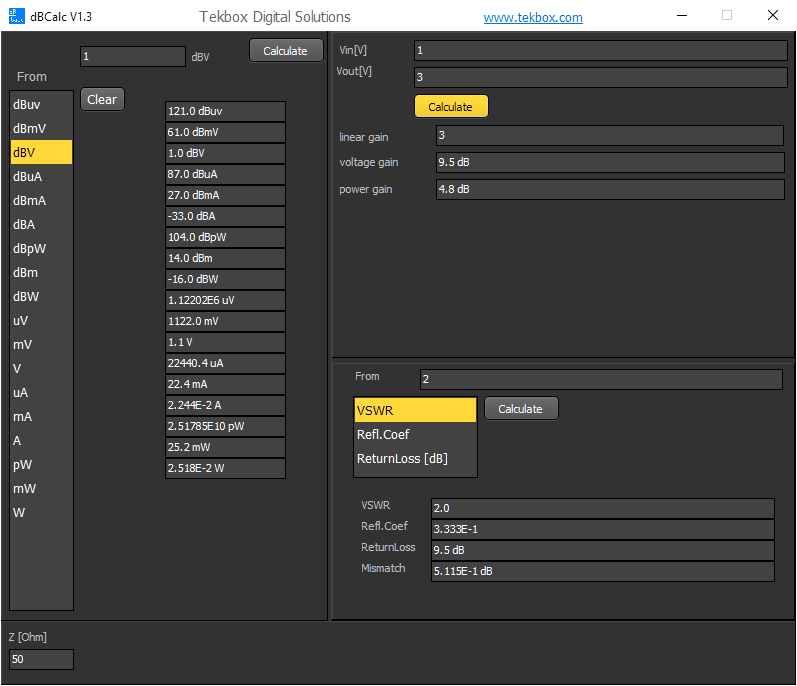Select A unit in From list
The image size is (797, 686).
41,441
